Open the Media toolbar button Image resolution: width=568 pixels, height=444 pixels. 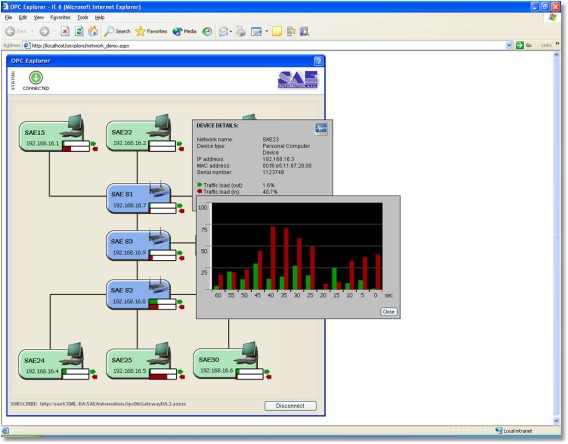[184, 32]
